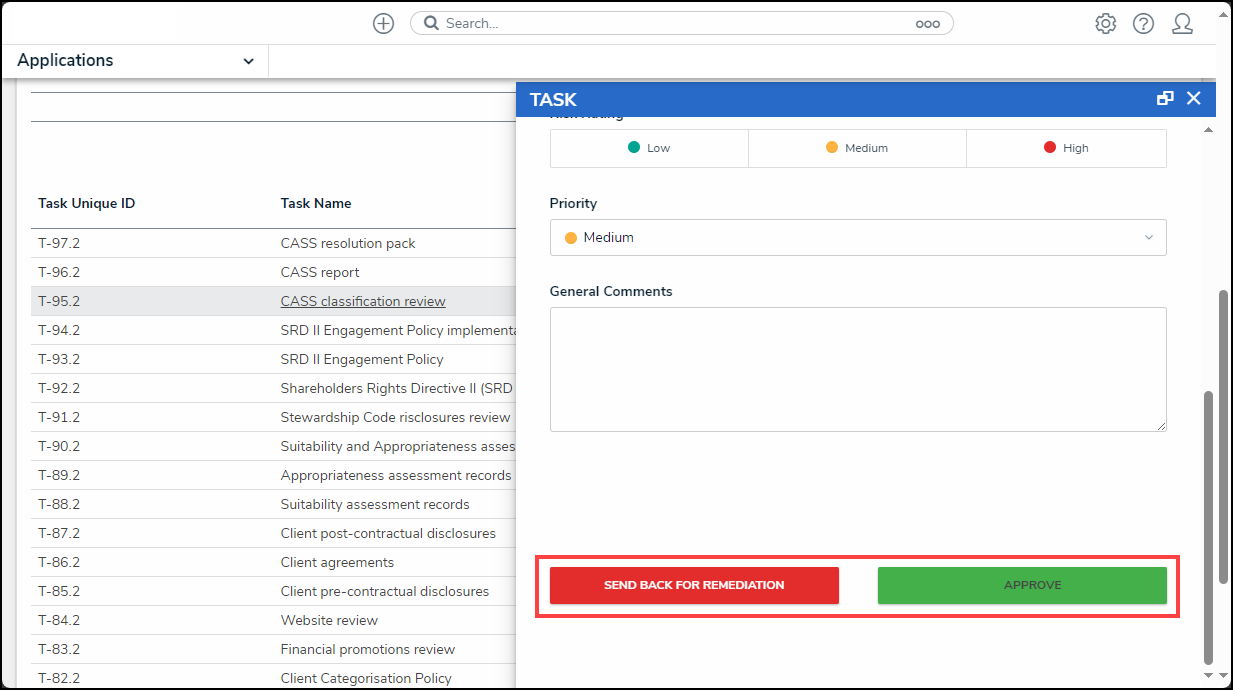Screen dimensions: 1233x690
Task: Click Send Back for Remediation button
Action: point(694,585)
